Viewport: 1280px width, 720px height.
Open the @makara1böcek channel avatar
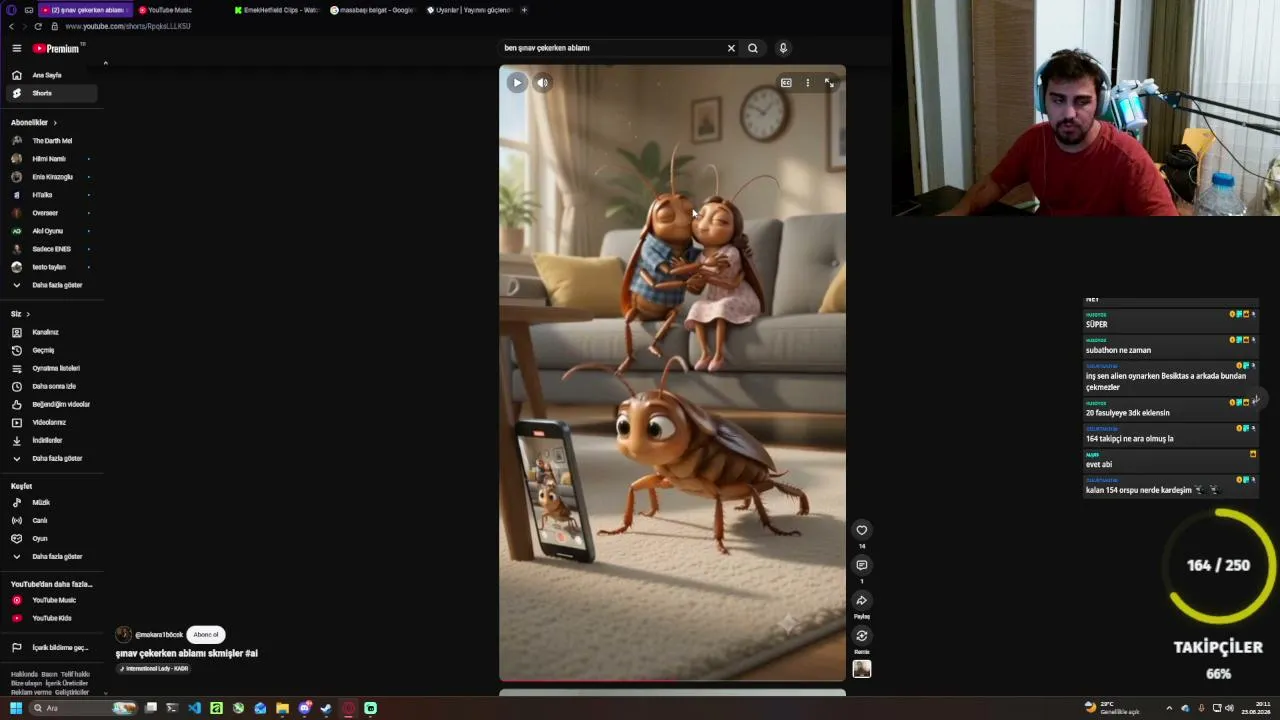point(124,634)
